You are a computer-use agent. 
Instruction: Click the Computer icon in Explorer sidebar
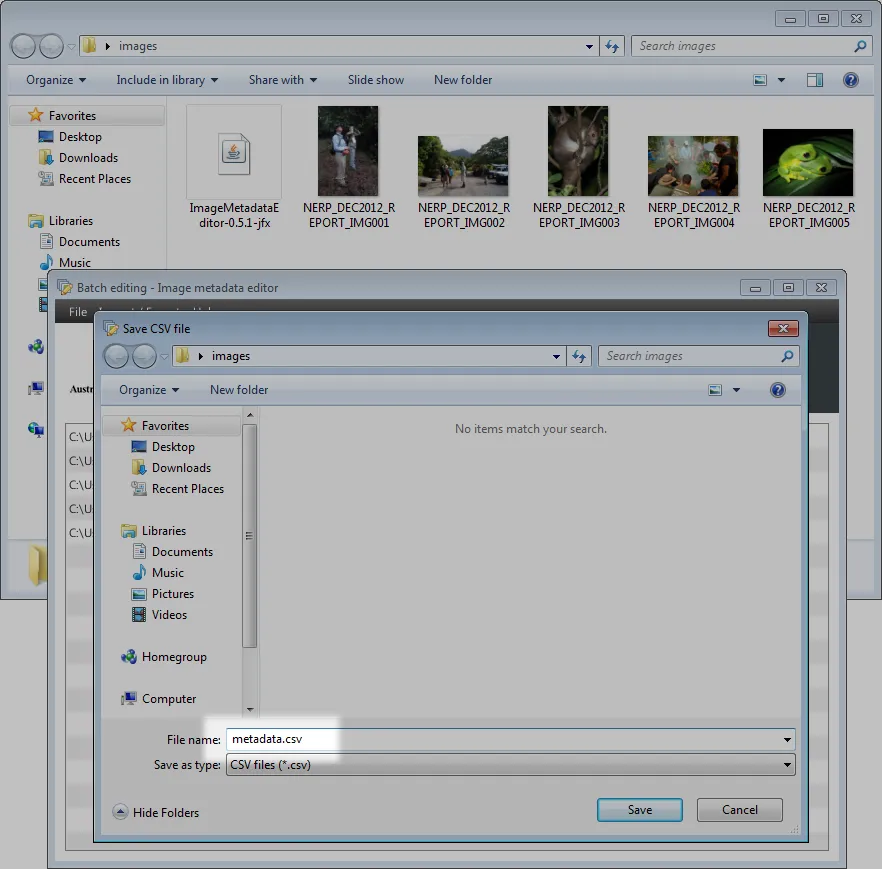click(36, 388)
